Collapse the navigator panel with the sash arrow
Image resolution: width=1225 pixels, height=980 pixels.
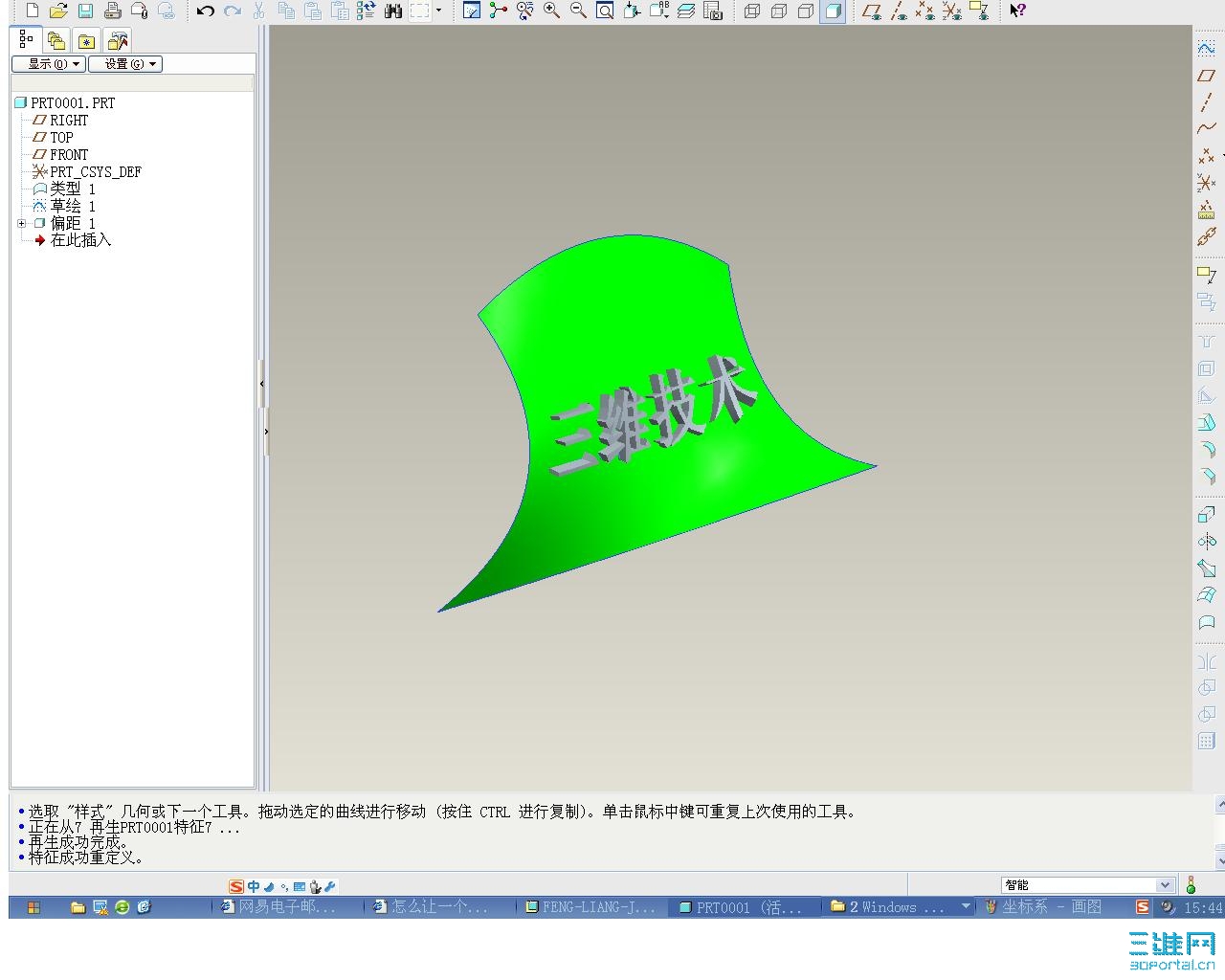261,385
